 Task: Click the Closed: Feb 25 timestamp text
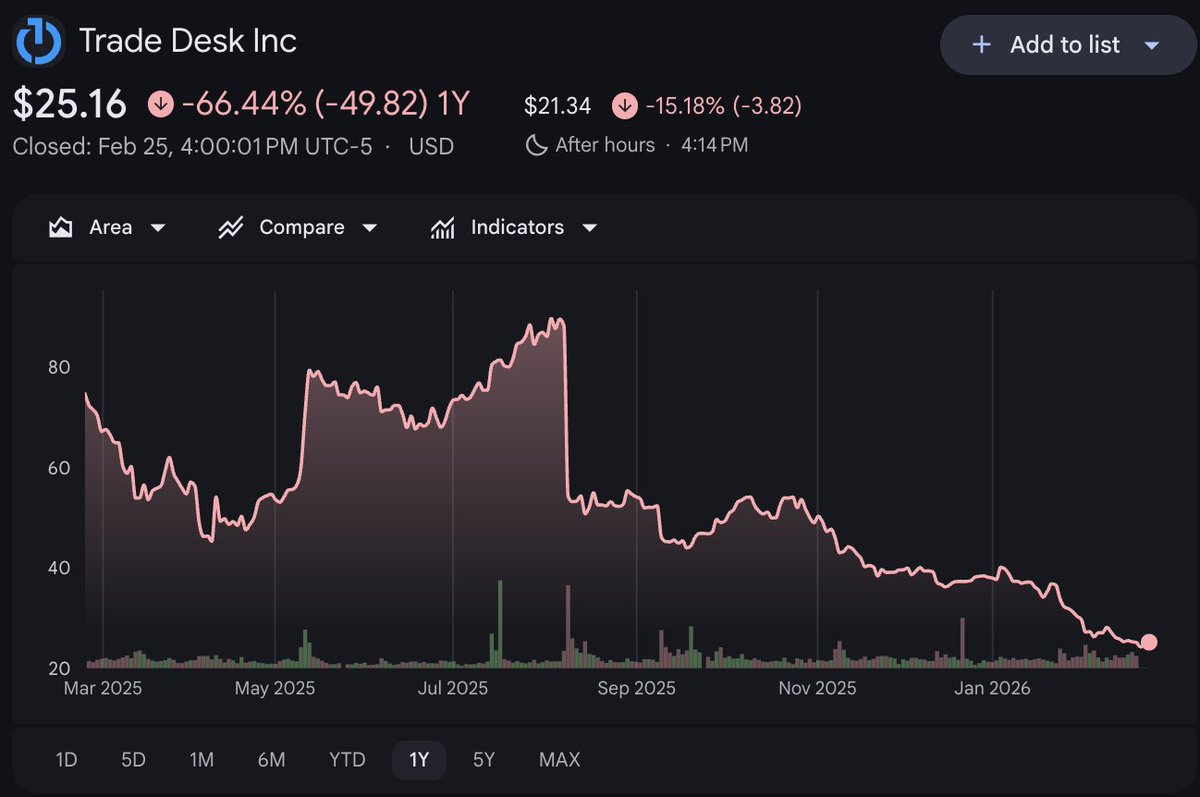192,146
